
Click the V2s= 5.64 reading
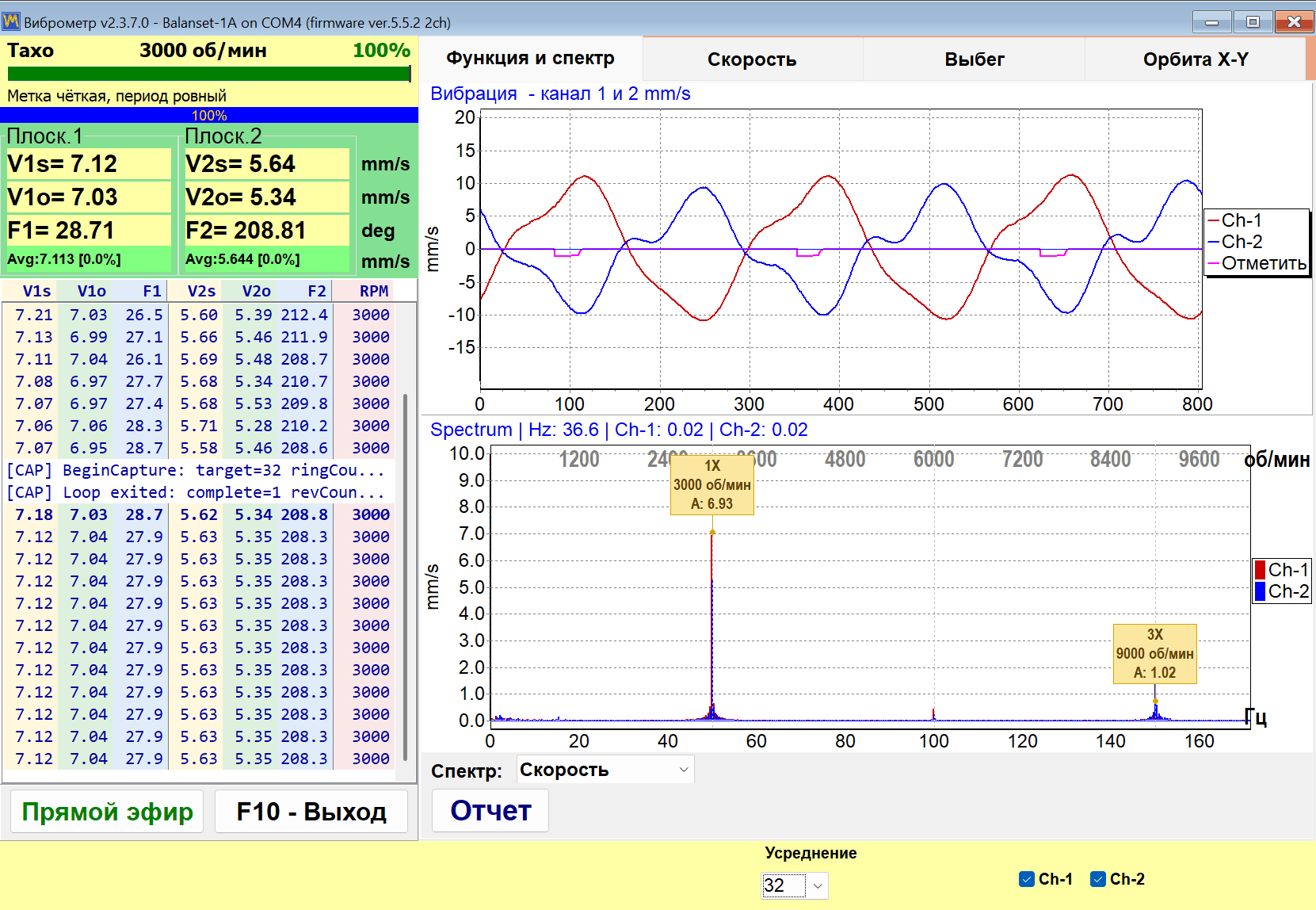tap(266, 164)
